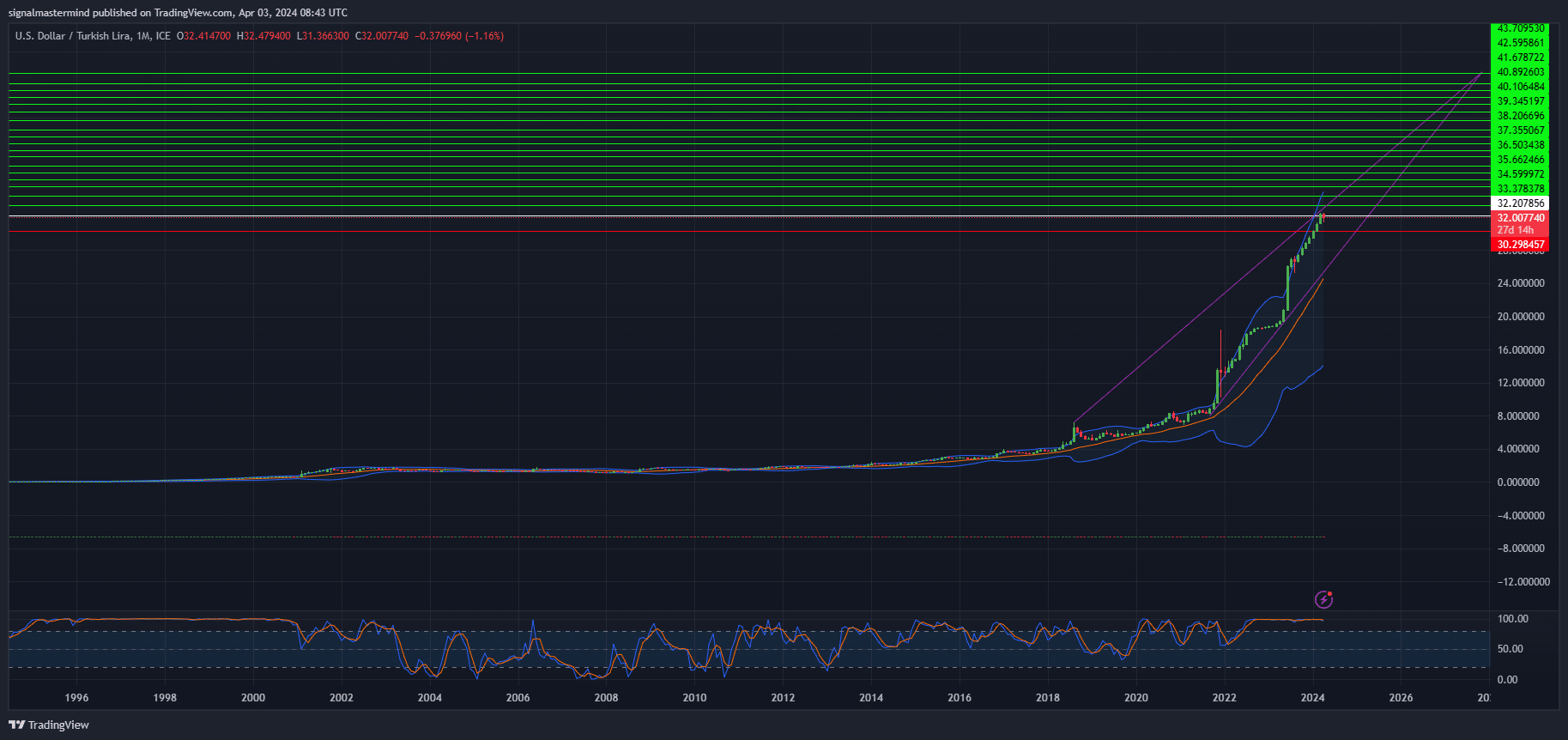Click the −4.000000 price axis label
The height and width of the screenshot is (740, 1568).
point(1521,516)
